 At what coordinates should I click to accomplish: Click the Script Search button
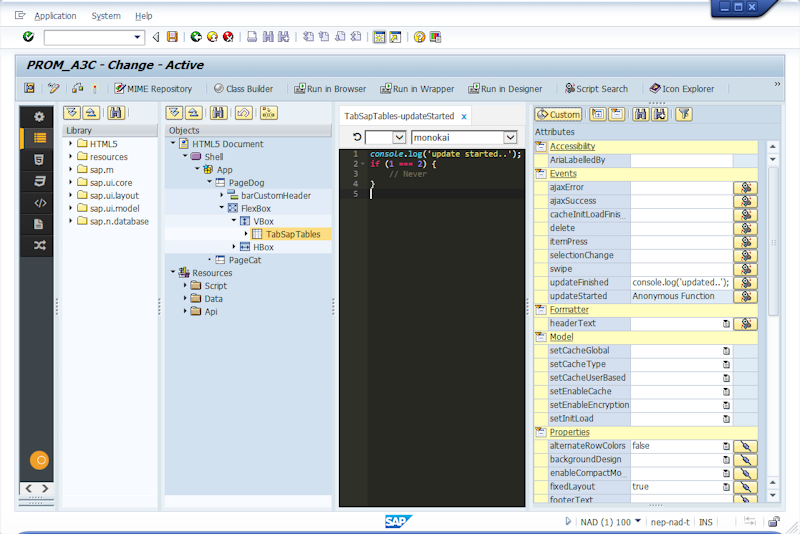tap(596, 89)
